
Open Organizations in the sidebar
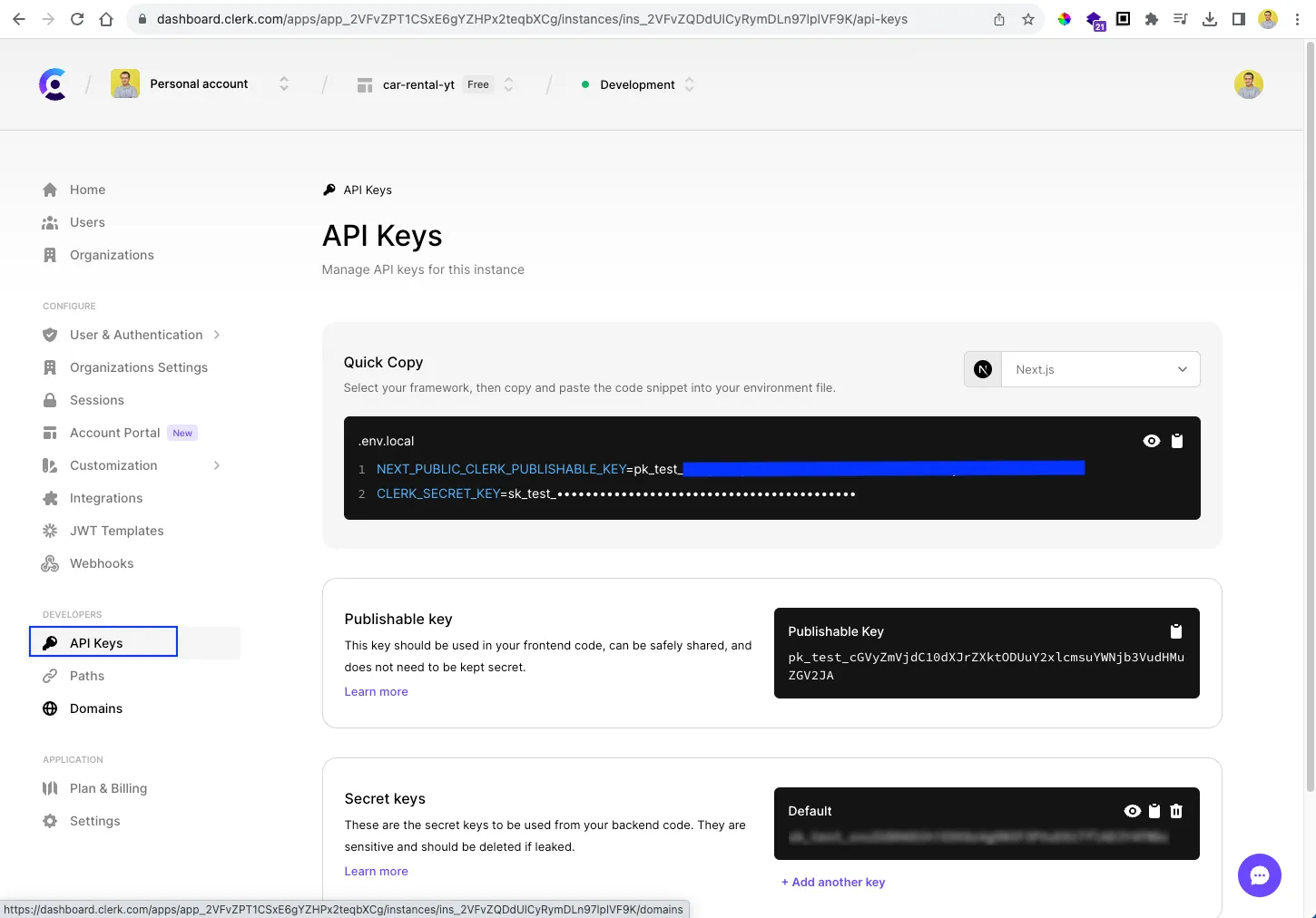[112, 255]
